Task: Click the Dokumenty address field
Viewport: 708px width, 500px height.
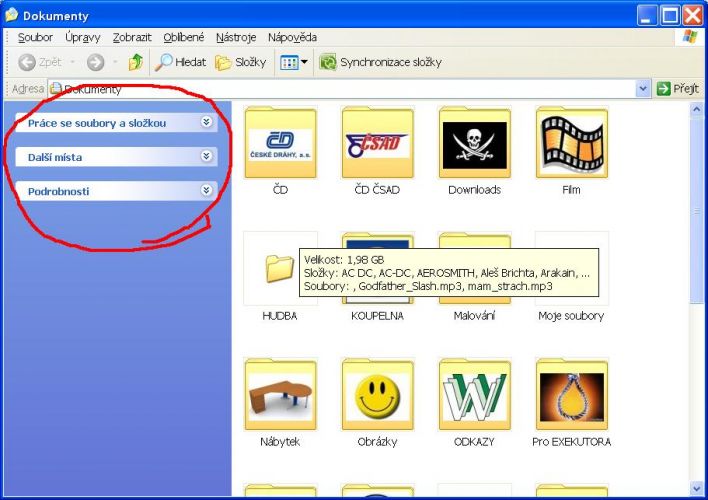Action: pos(342,89)
